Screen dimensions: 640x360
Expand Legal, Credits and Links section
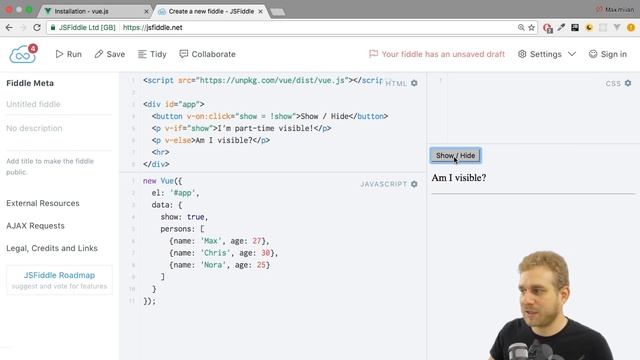[52, 248]
